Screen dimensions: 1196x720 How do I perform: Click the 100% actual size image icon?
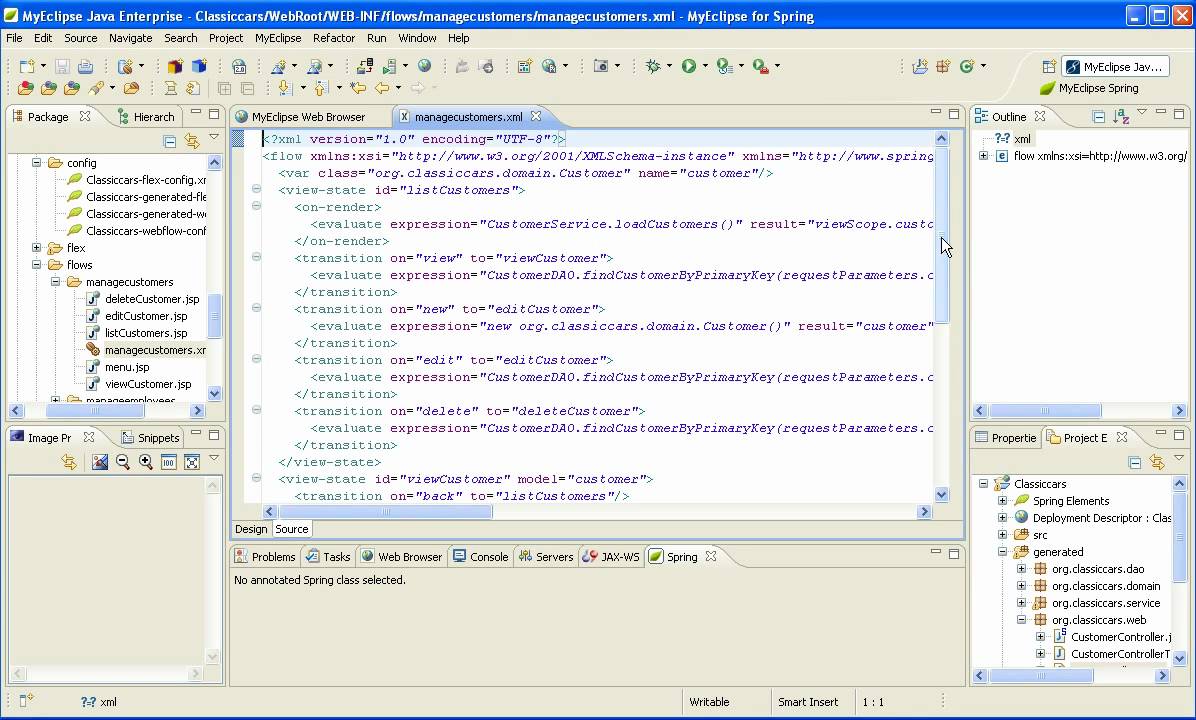click(169, 462)
